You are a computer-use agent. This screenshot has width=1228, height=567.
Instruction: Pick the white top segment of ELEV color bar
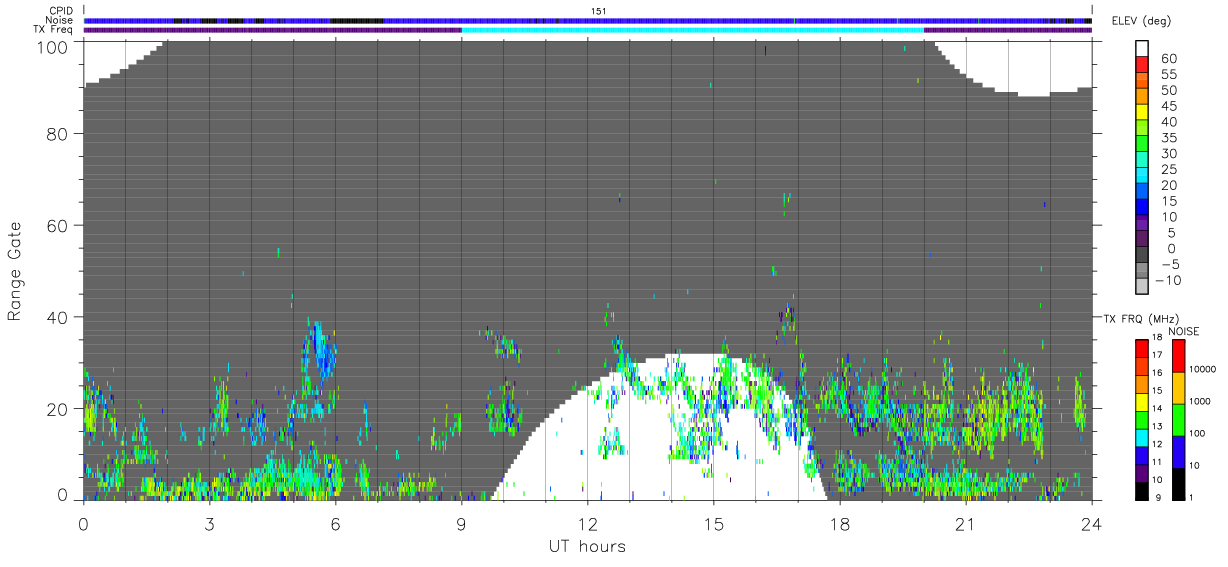point(1143,48)
